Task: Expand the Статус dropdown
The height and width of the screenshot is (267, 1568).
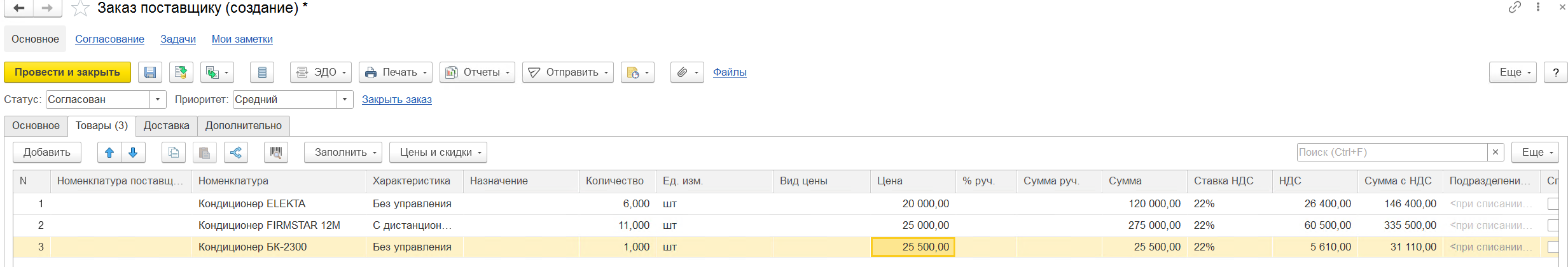Action: click(x=158, y=100)
